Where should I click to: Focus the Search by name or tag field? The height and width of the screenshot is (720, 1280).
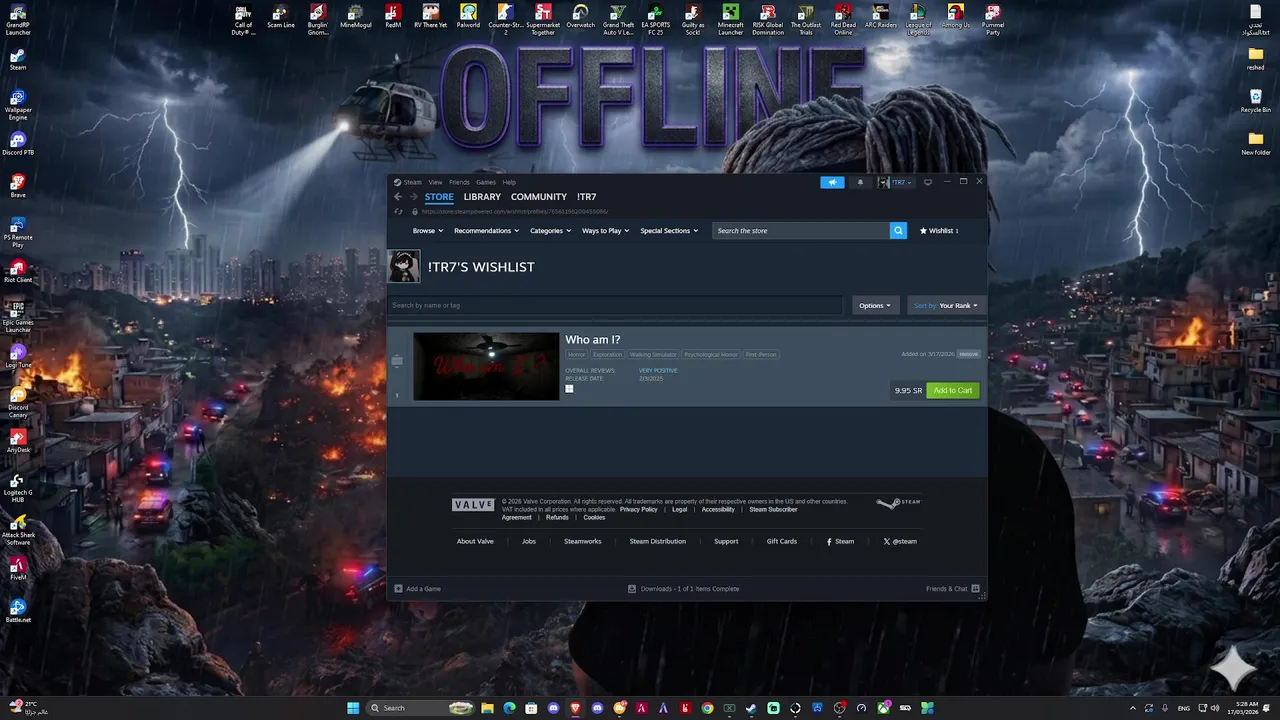[x=616, y=305]
